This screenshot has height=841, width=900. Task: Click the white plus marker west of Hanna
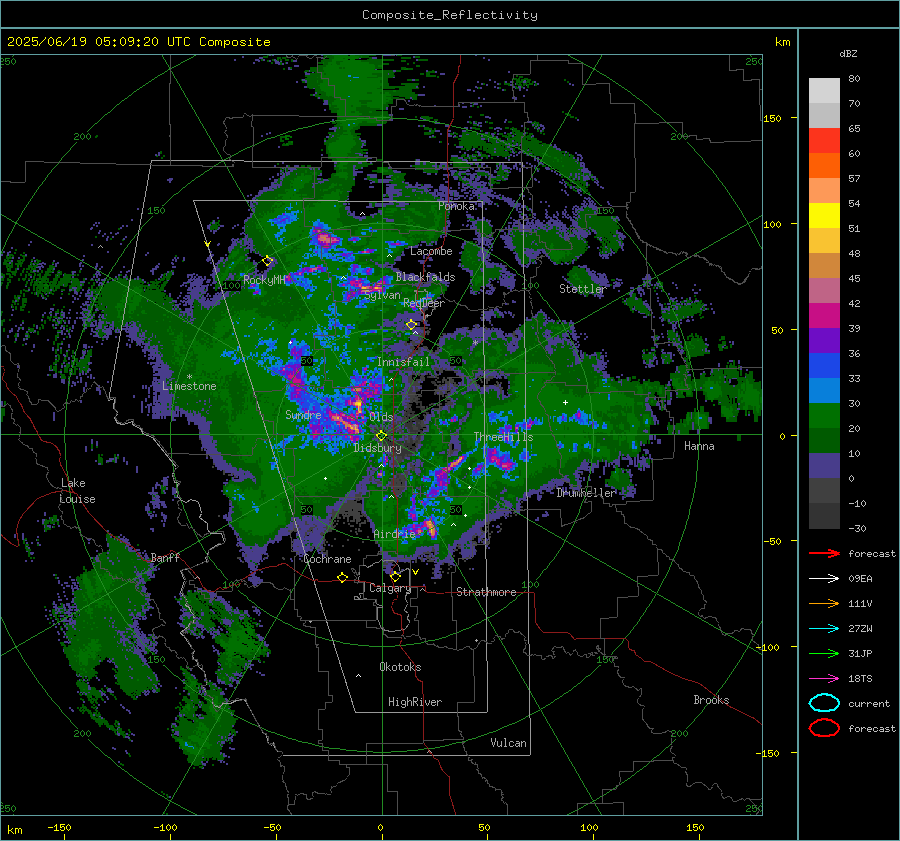pyautogui.click(x=565, y=402)
